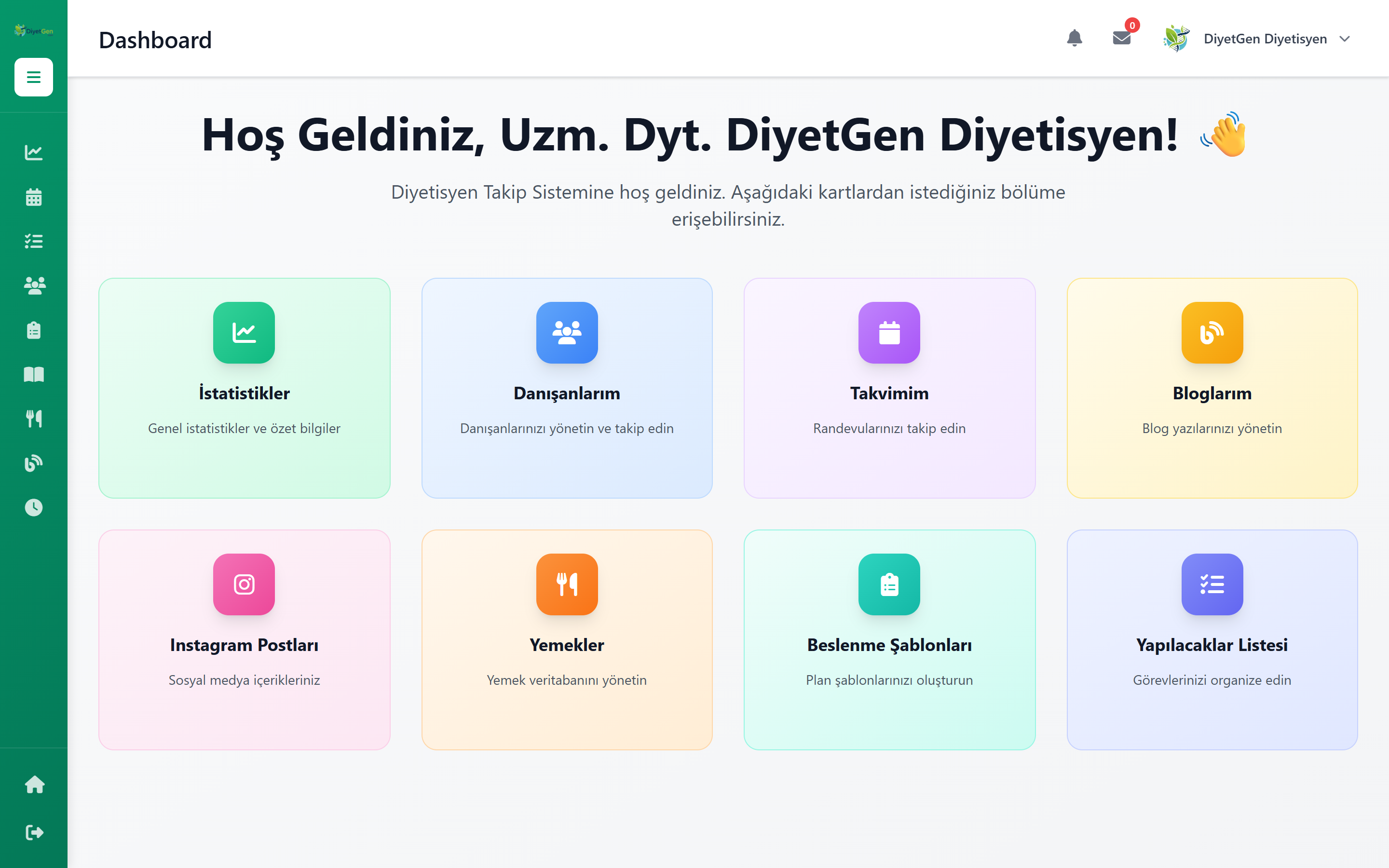Click the calendar icon in sidebar
The width and height of the screenshot is (1389, 868).
click(x=33, y=197)
